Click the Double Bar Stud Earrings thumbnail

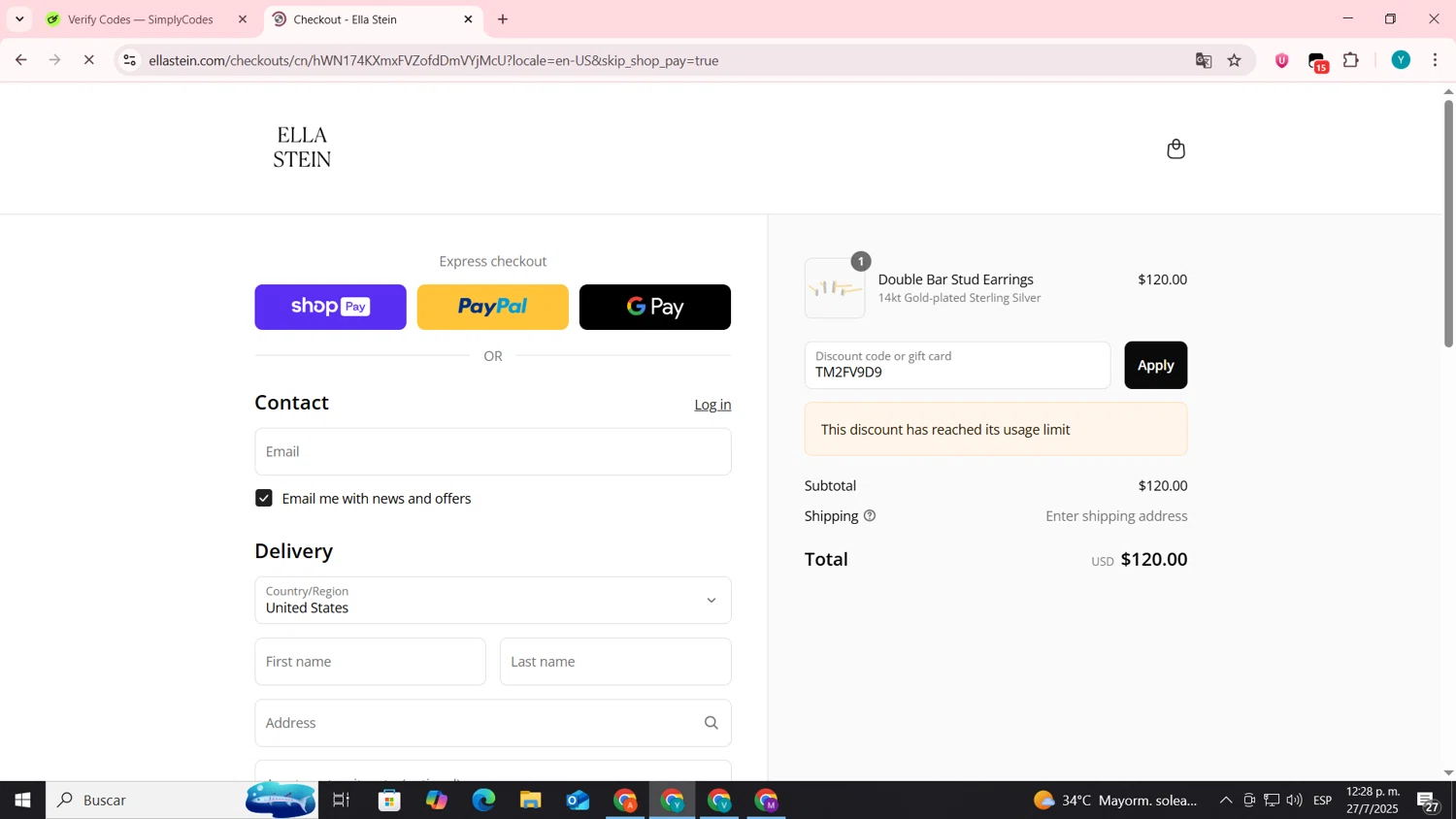835,288
